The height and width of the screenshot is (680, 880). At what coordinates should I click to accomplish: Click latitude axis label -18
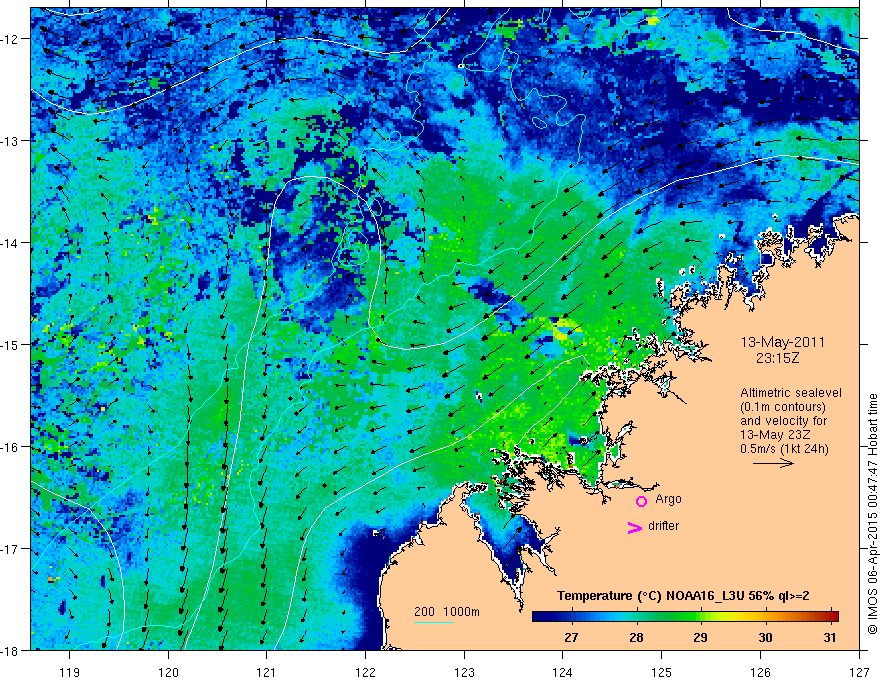coord(9,650)
